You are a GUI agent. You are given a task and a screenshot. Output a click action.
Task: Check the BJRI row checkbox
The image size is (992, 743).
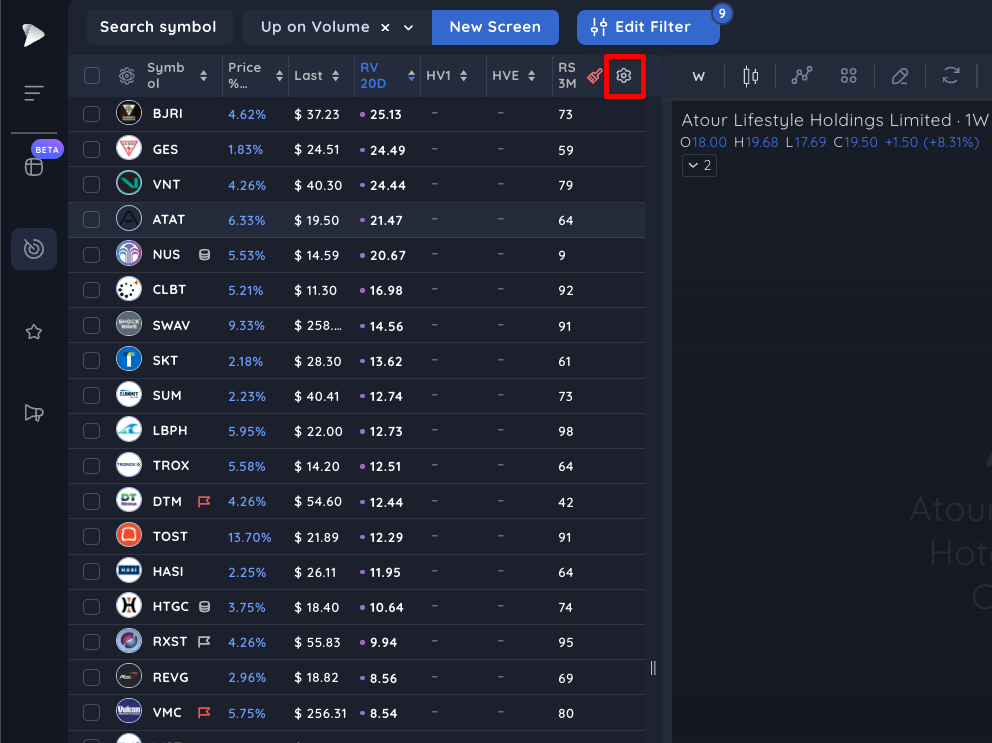(92, 114)
